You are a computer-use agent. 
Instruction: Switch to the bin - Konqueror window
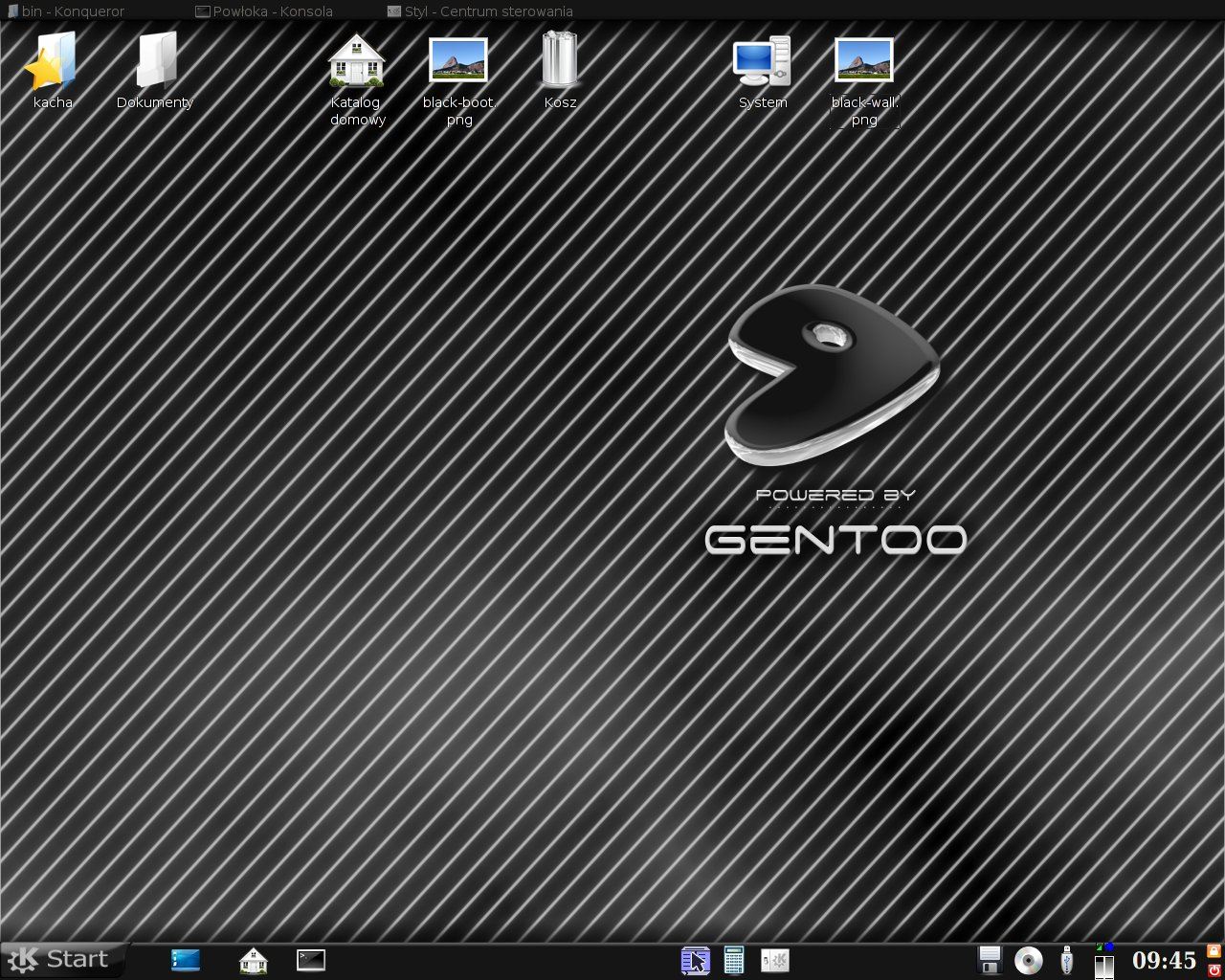(66, 11)
